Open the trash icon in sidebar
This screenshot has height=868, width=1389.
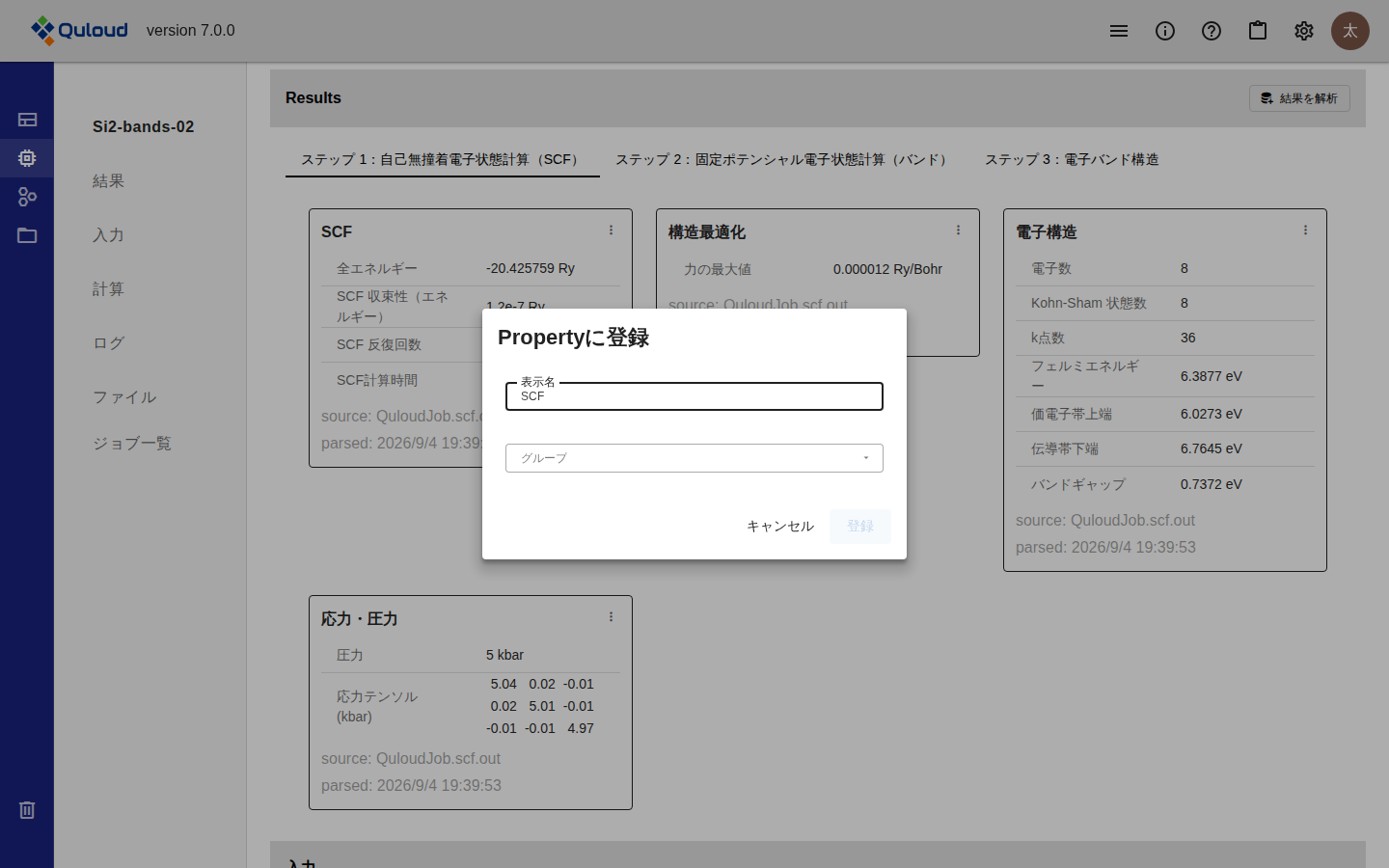click(x=27, y=810)
